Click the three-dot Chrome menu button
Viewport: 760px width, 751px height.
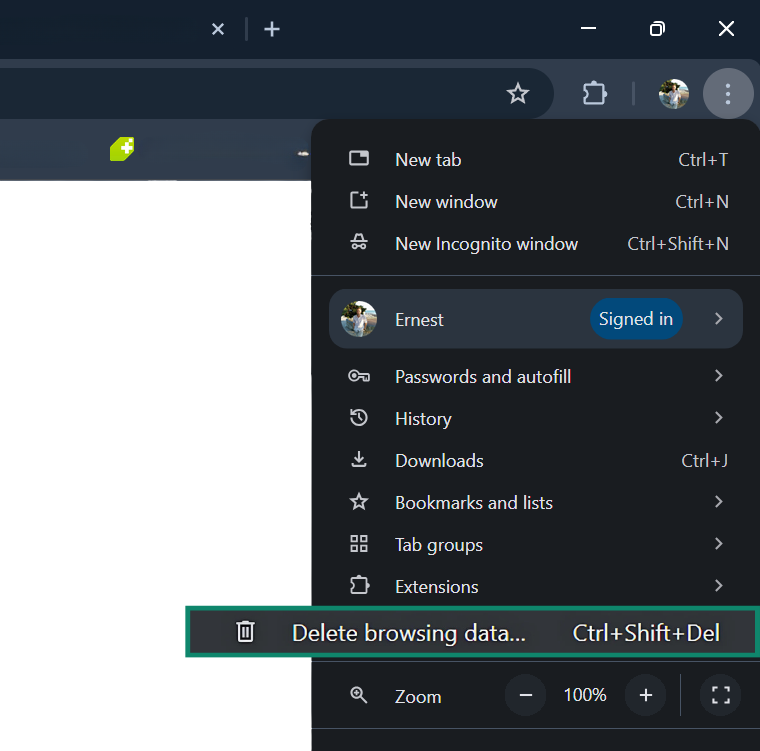(x=727, y=94)
